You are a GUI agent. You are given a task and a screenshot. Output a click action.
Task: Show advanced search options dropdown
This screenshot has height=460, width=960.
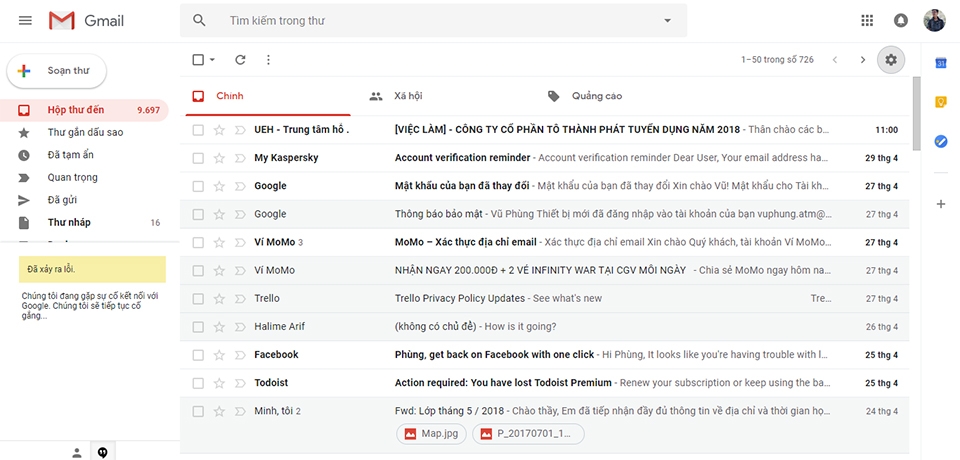[667, 21]
